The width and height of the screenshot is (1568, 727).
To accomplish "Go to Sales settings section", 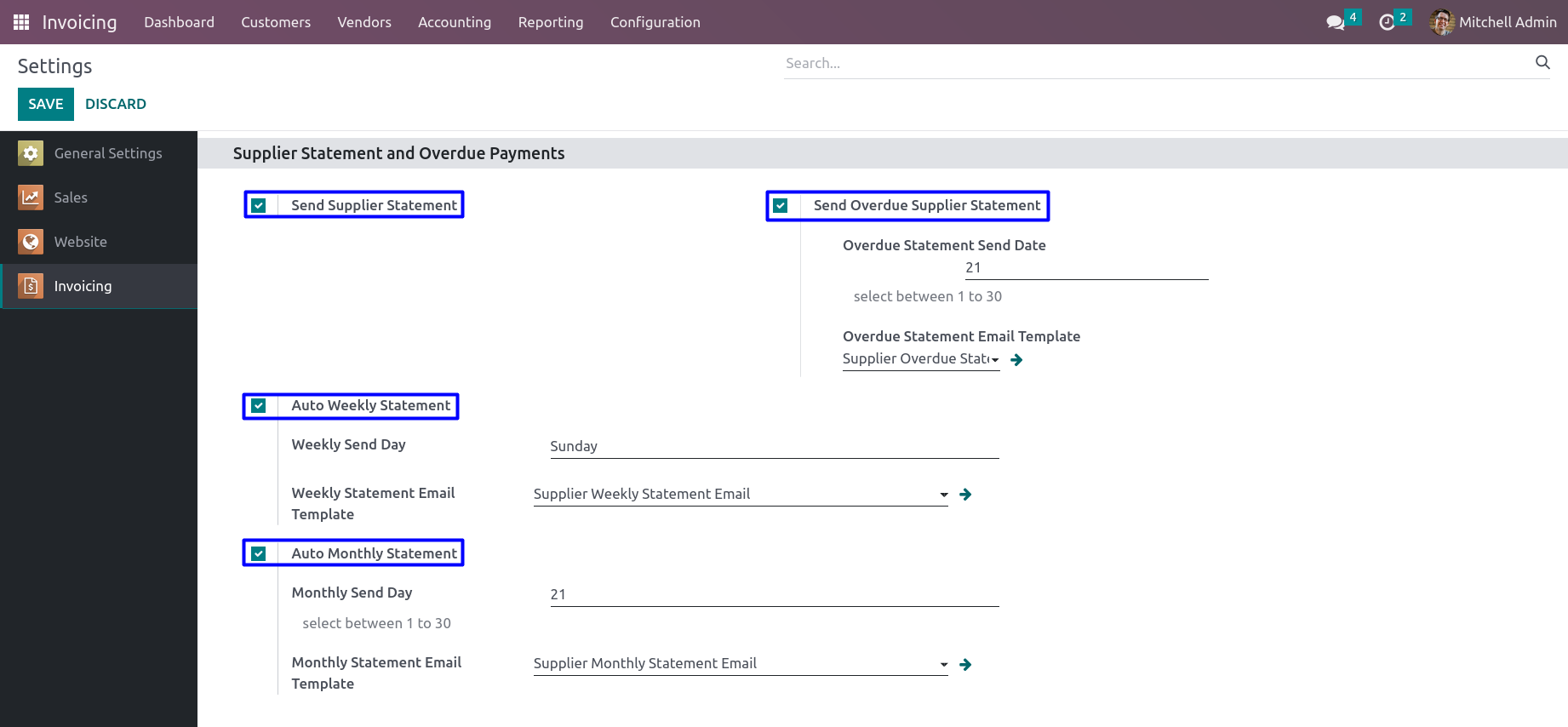I will pyautogui.click(x=99, y=197).
